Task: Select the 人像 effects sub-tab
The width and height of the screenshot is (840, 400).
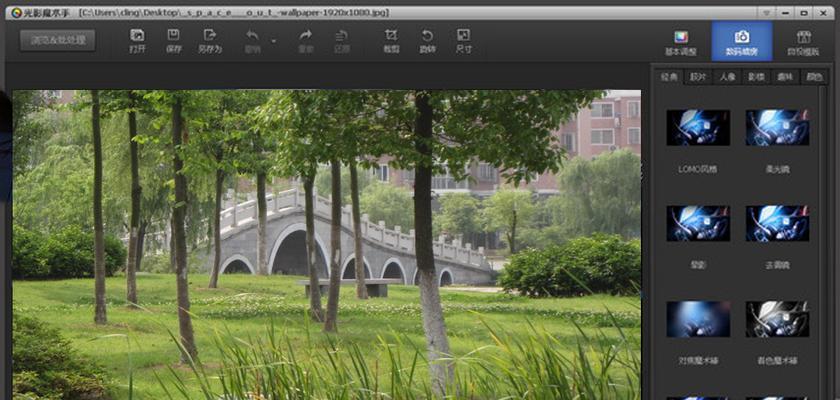Action: point(728,77)
